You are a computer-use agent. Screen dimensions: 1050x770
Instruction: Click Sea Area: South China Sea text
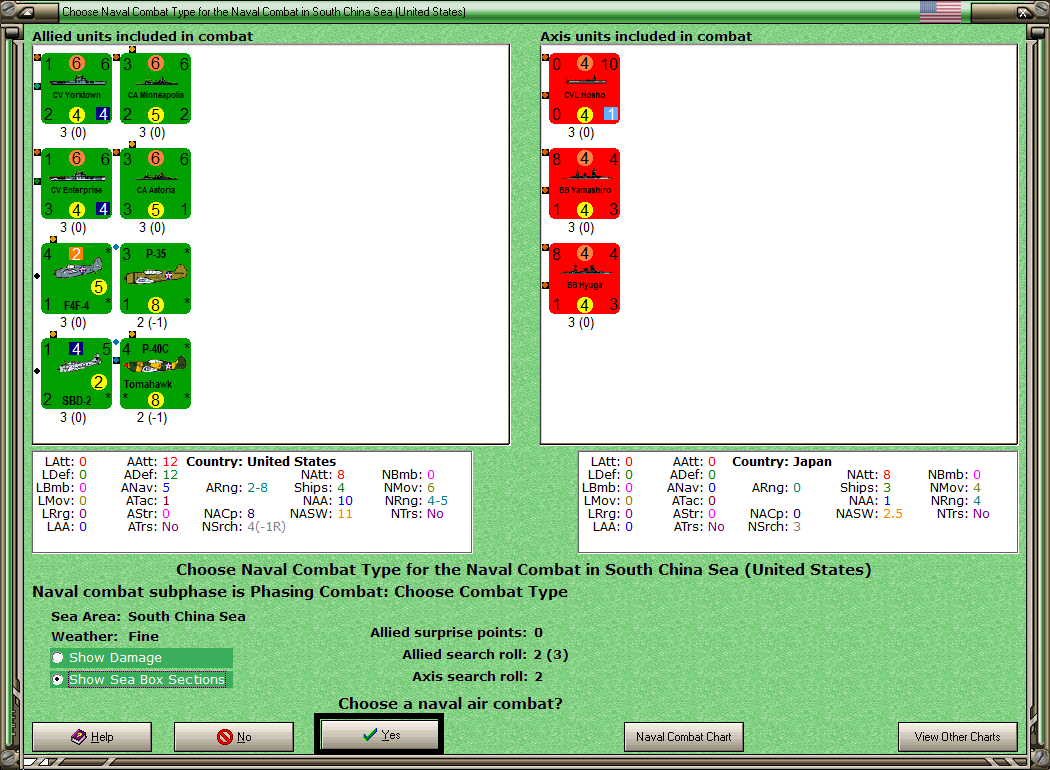tap(149, 616)
